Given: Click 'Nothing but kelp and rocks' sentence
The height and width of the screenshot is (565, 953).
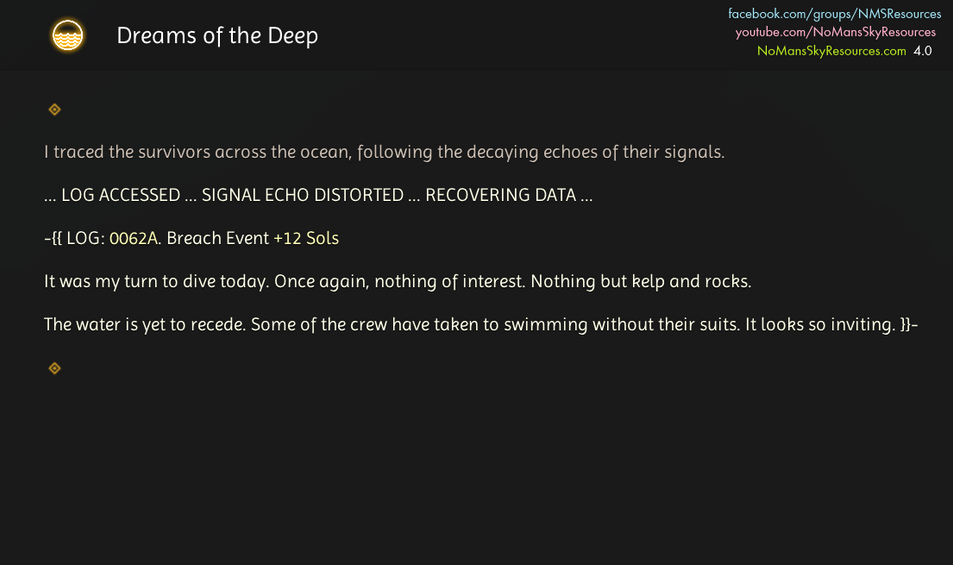Looking at the screenshot, I should coord(641,281).
